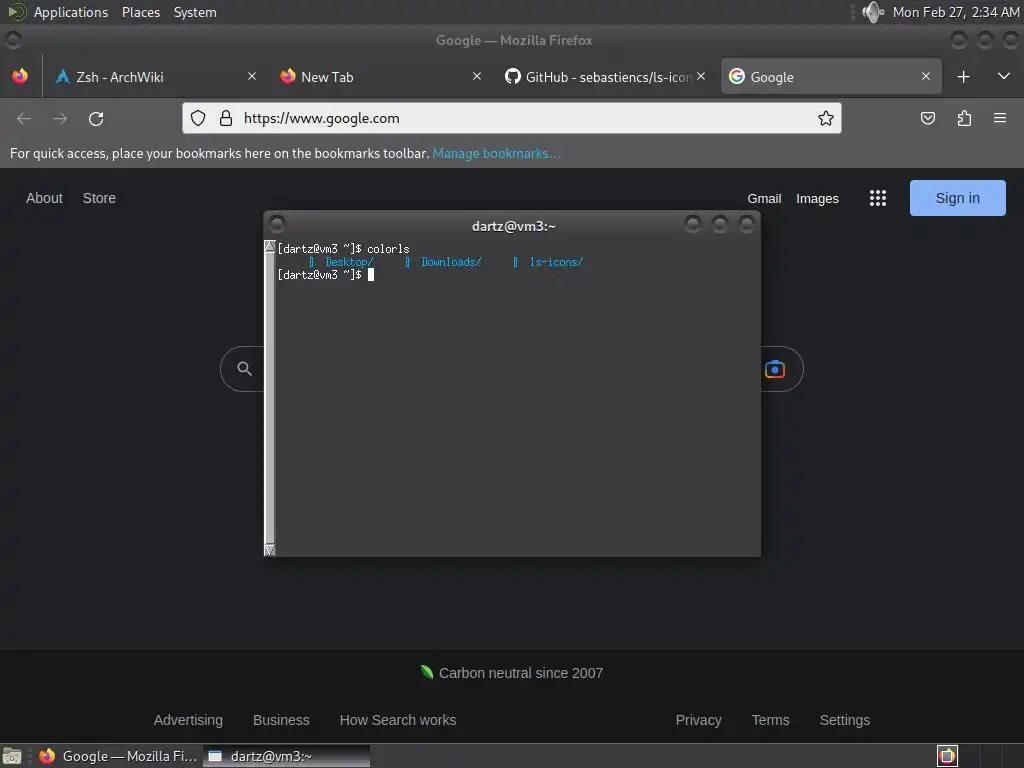This screenshot has width=1024, height=768.
Task: Open the System menu
Action: [195, 12]
